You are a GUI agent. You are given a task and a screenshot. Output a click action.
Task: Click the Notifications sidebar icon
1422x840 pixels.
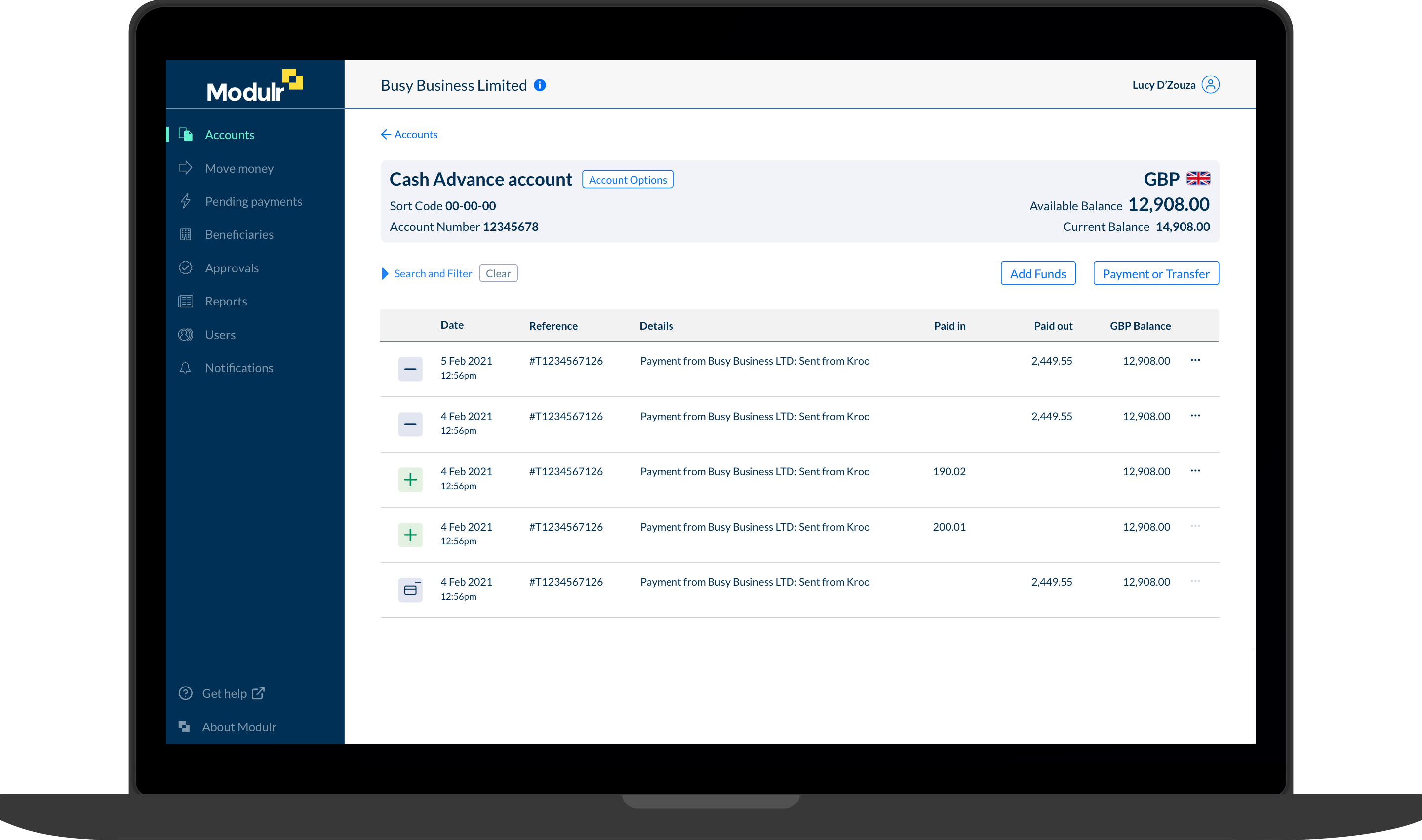click(x=185, y=367)
